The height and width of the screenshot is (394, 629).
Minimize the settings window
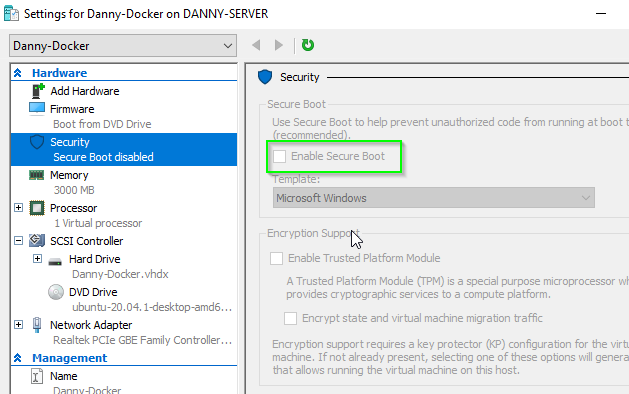click(601, 14)
